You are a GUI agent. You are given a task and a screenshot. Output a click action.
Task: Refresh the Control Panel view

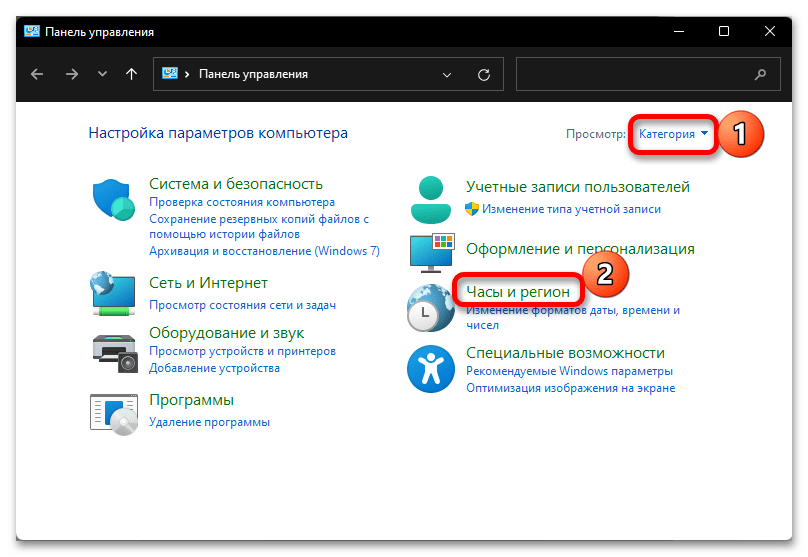tap(483, 75)
